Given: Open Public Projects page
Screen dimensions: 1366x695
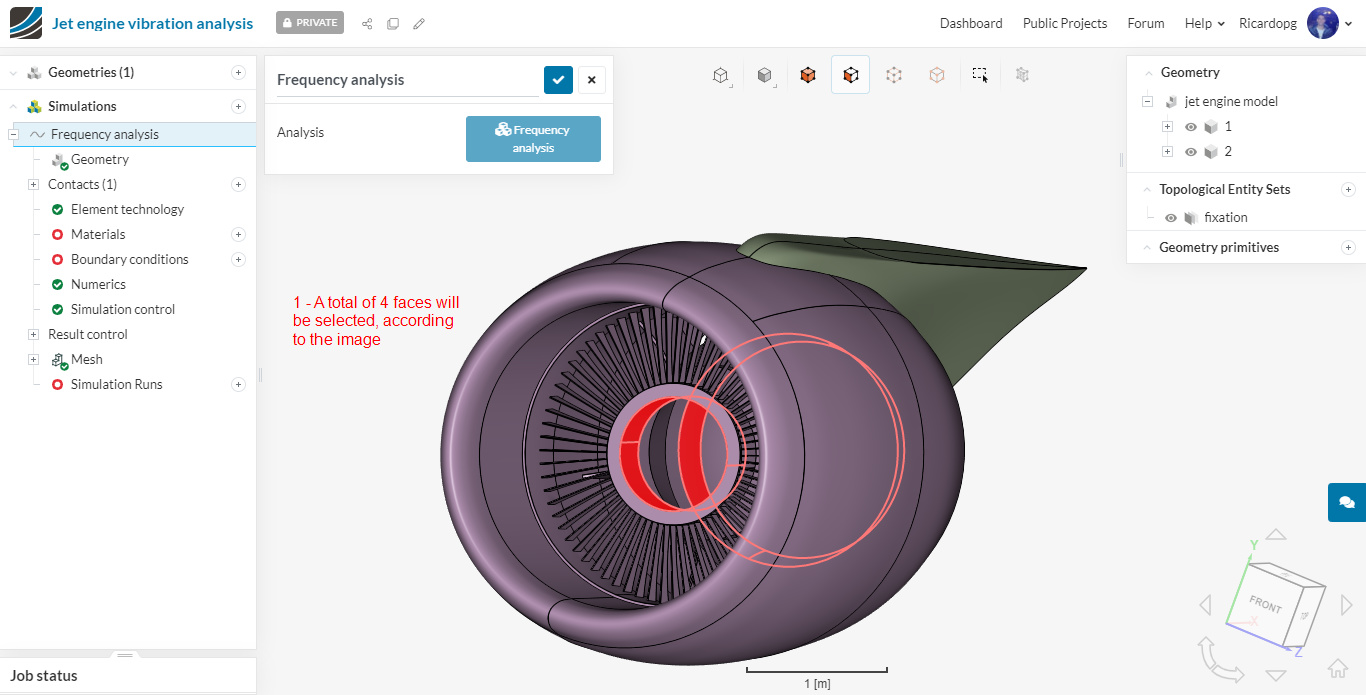Looking at the screenshot, I should 1065,23.
